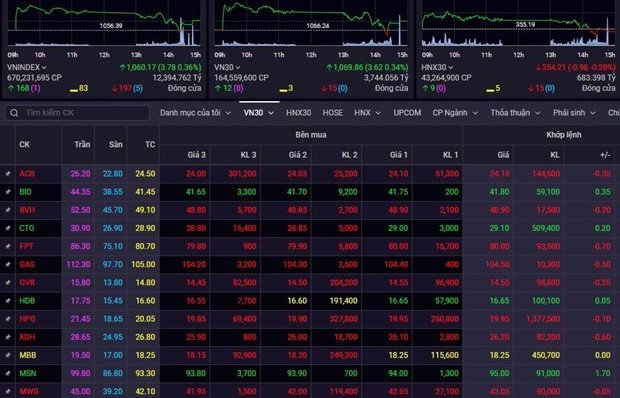Click the Trần column header

coord(82,145)
